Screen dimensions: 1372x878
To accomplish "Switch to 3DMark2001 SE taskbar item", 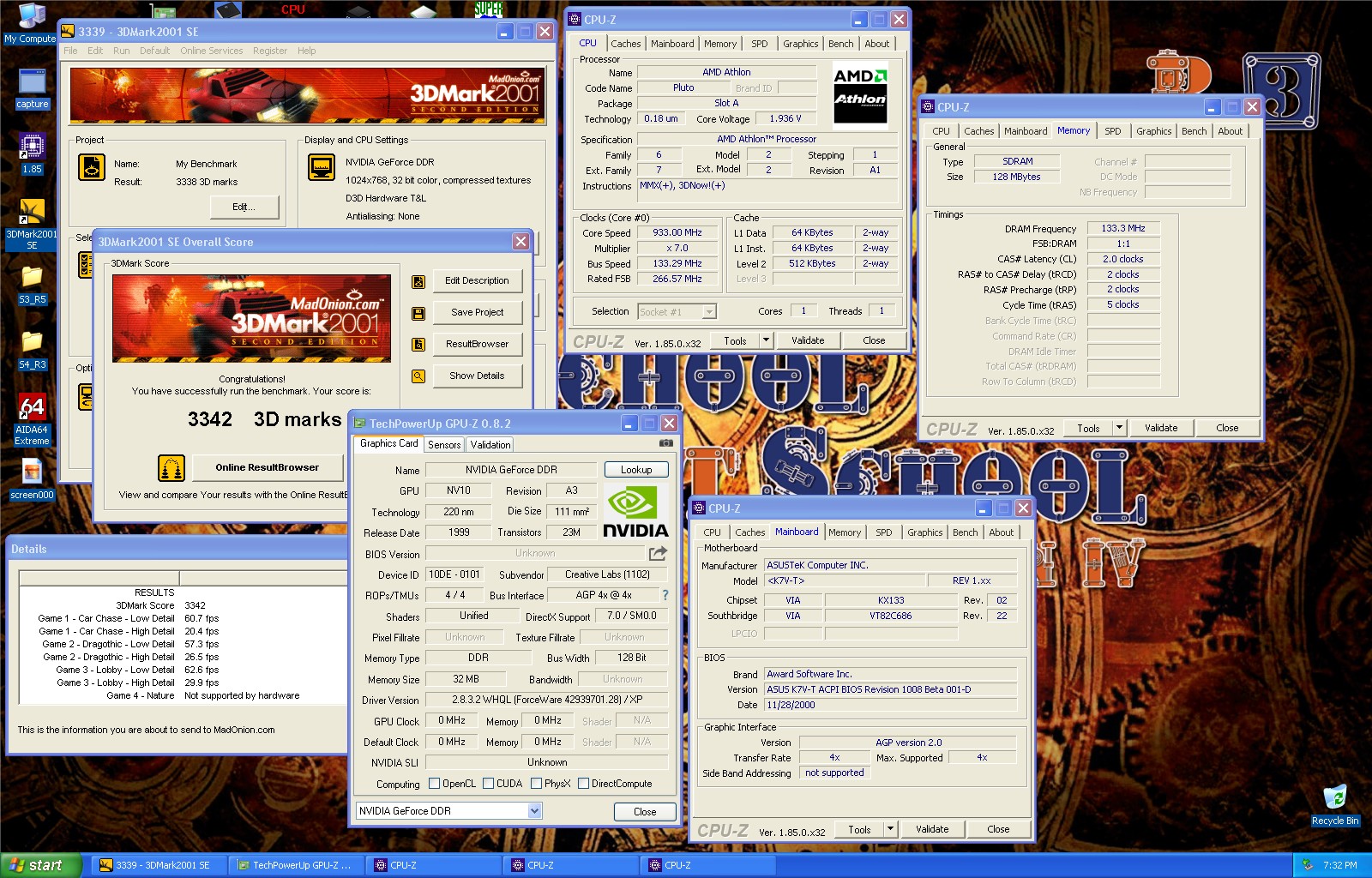I will coord(157,865).
